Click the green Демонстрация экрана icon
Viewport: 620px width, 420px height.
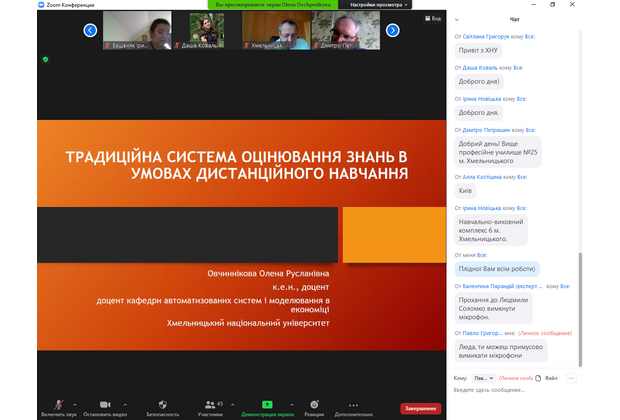[267, 404]
